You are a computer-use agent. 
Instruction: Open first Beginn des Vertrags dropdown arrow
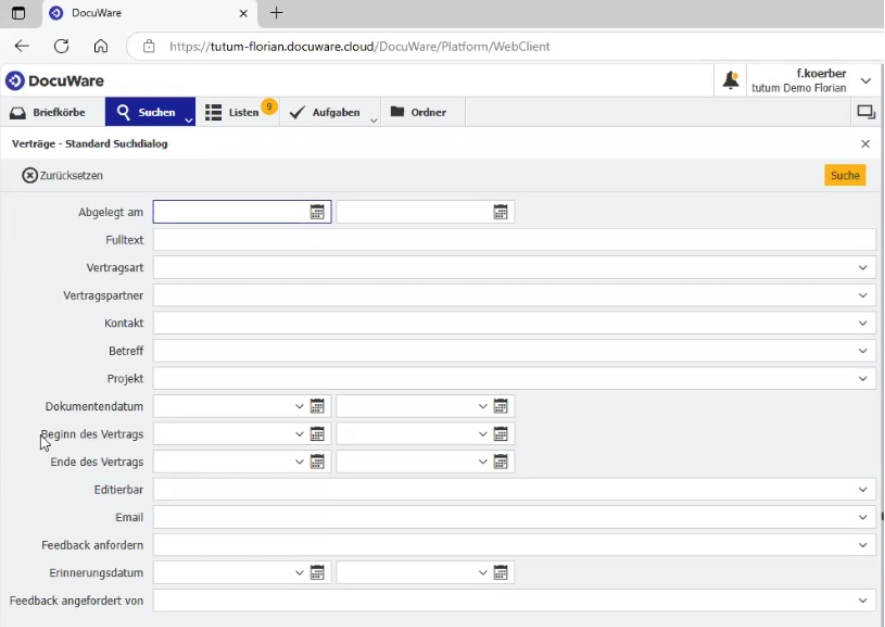(x=299, y=434)
